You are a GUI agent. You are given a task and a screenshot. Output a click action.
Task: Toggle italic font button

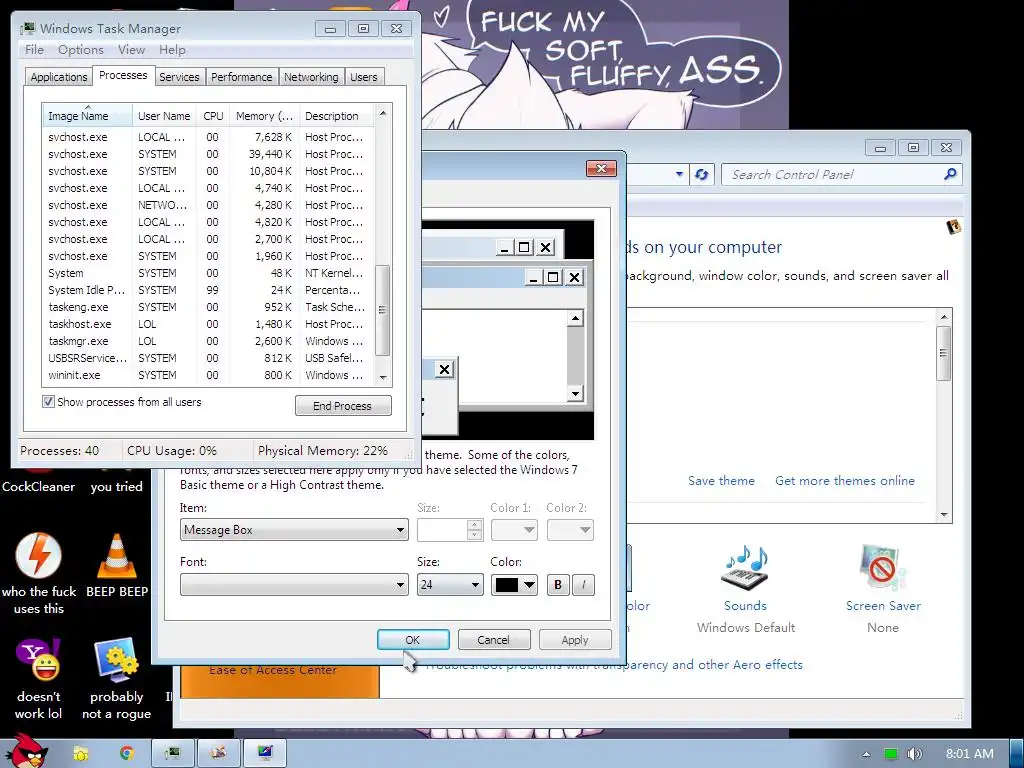583,584
